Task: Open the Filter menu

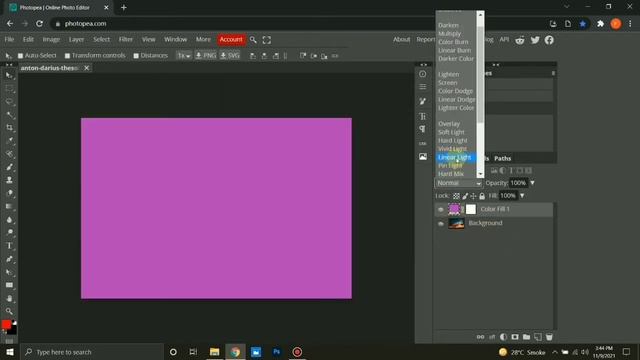Action: pos(126,39)
